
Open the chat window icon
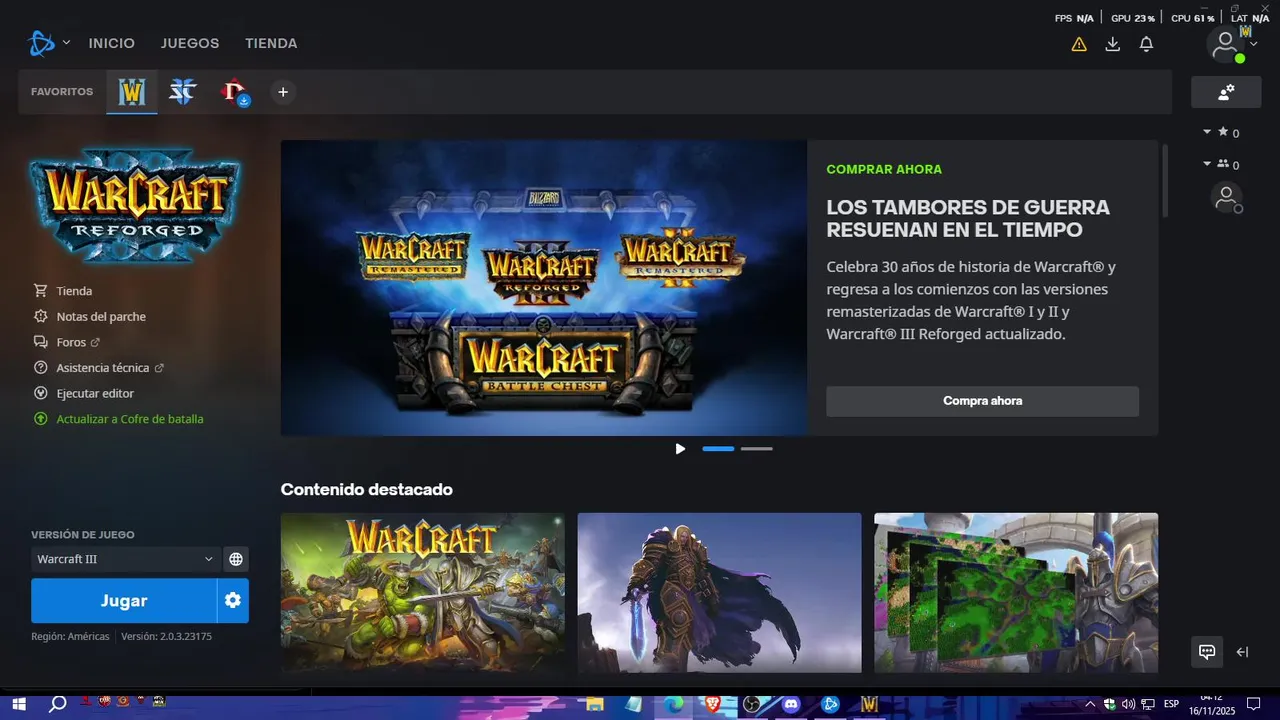1207,652
